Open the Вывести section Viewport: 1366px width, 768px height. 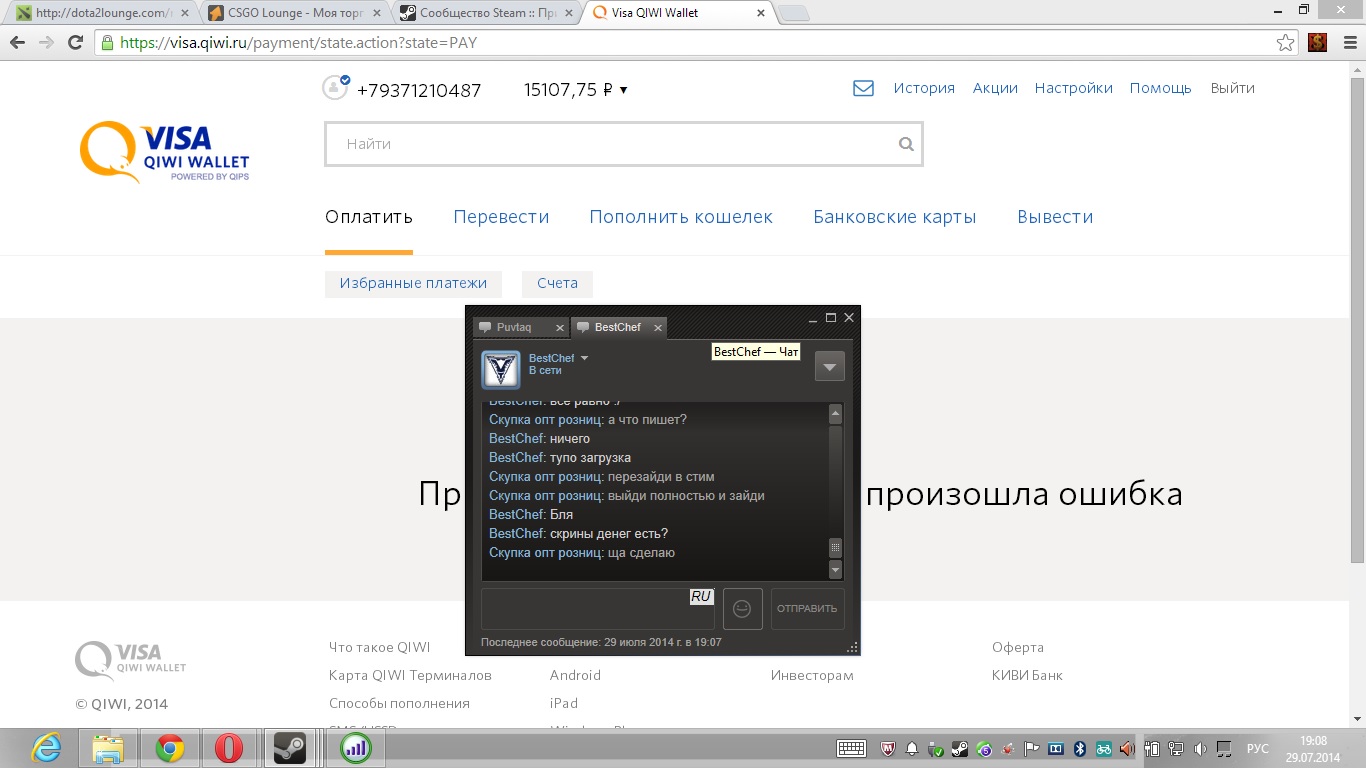(1055, 217)
